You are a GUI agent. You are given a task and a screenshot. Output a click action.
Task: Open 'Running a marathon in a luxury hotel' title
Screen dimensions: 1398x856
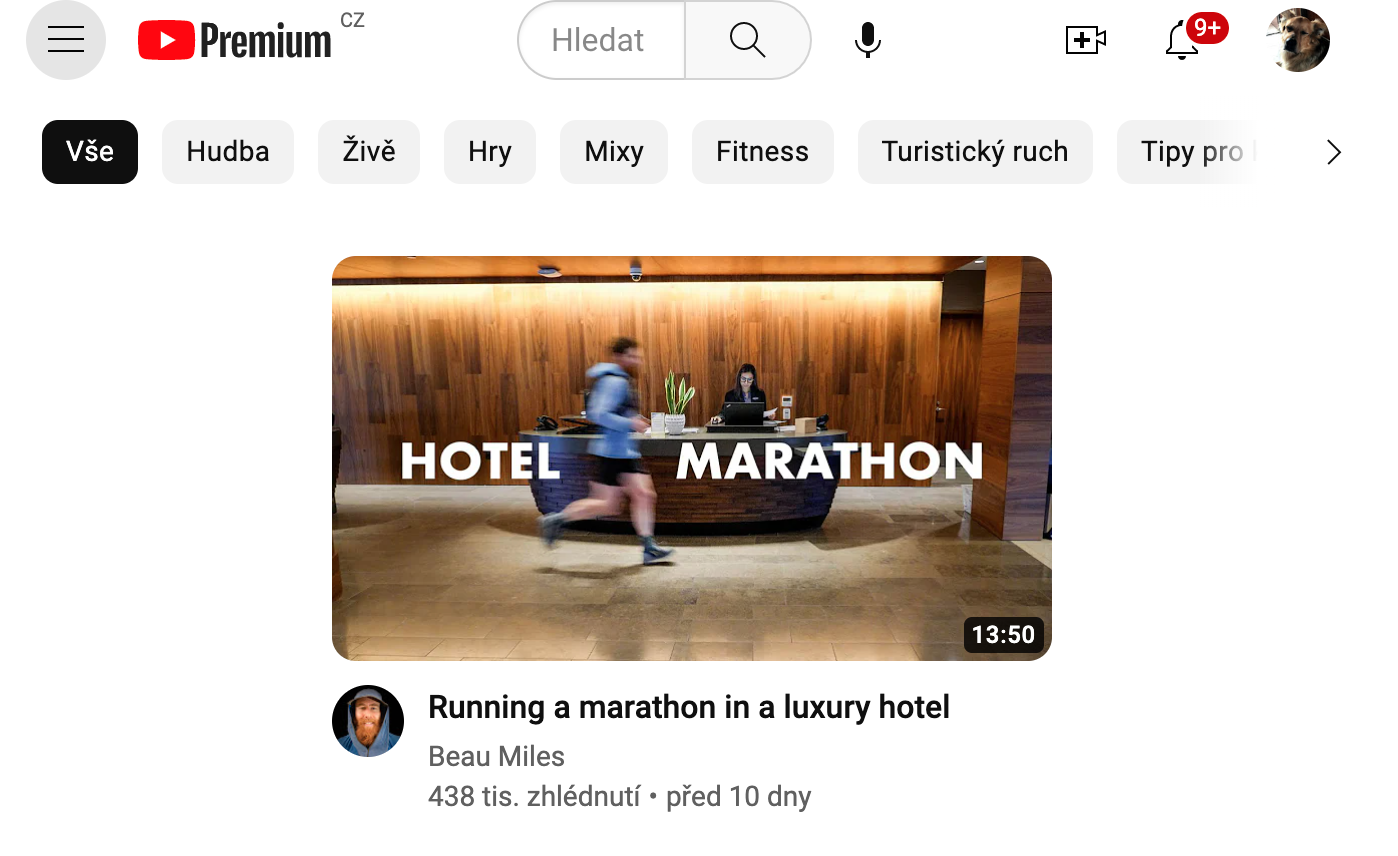click(689, 707)
